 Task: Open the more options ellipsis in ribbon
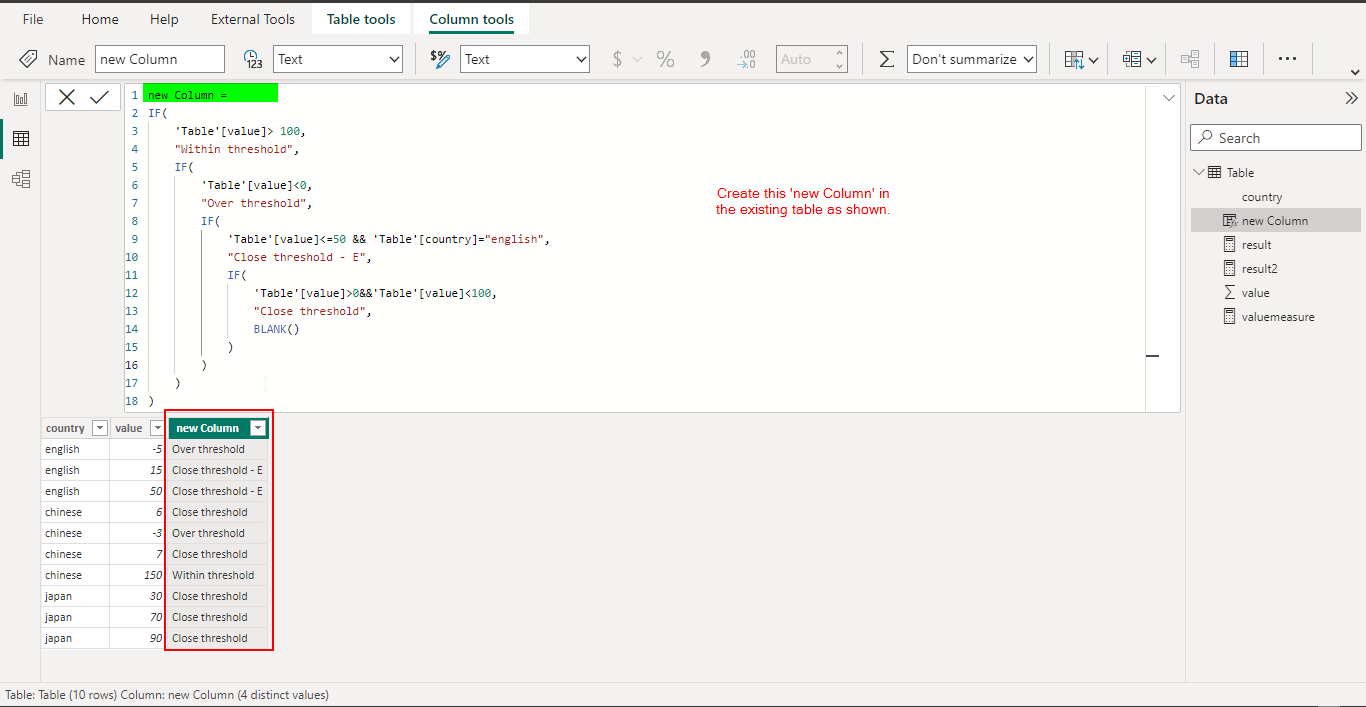click(x=1288, y=59)
